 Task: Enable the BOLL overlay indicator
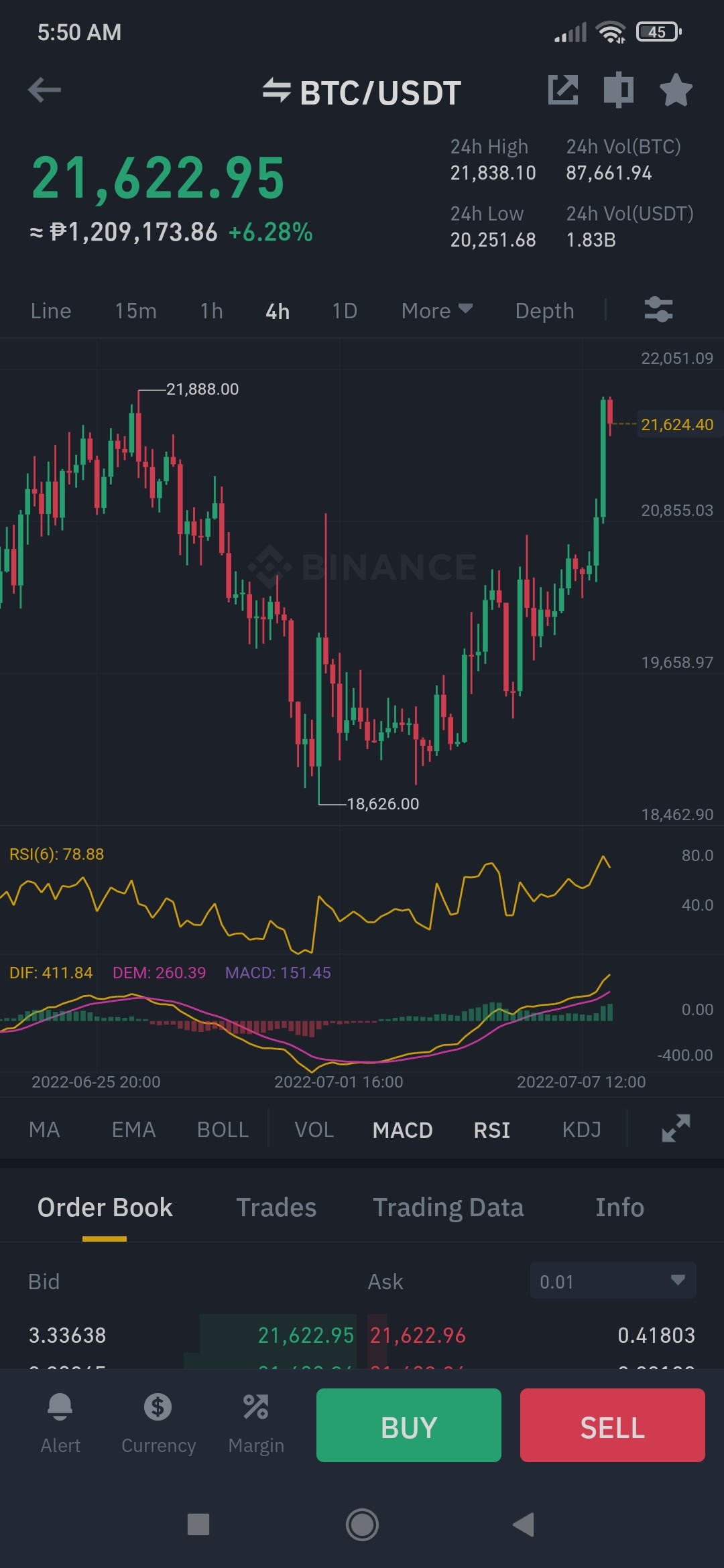click(x=223, y=1130)
